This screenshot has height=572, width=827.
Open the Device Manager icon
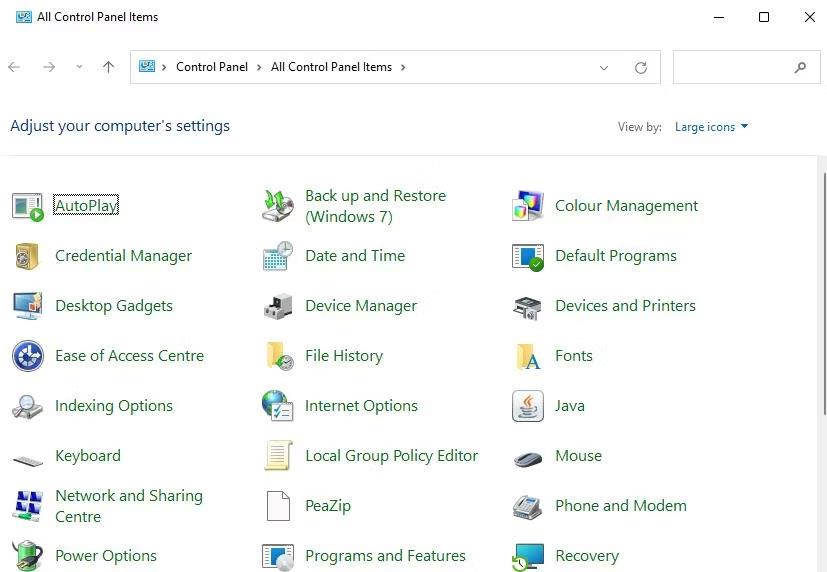[278, 306]
